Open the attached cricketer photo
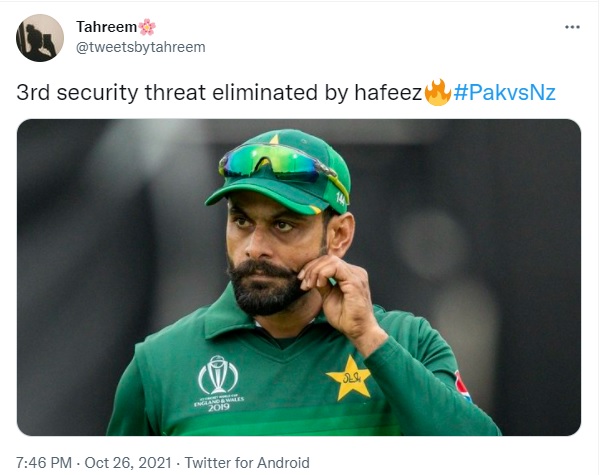Viewport: 600px width, 475px height. tap(299, 277)
